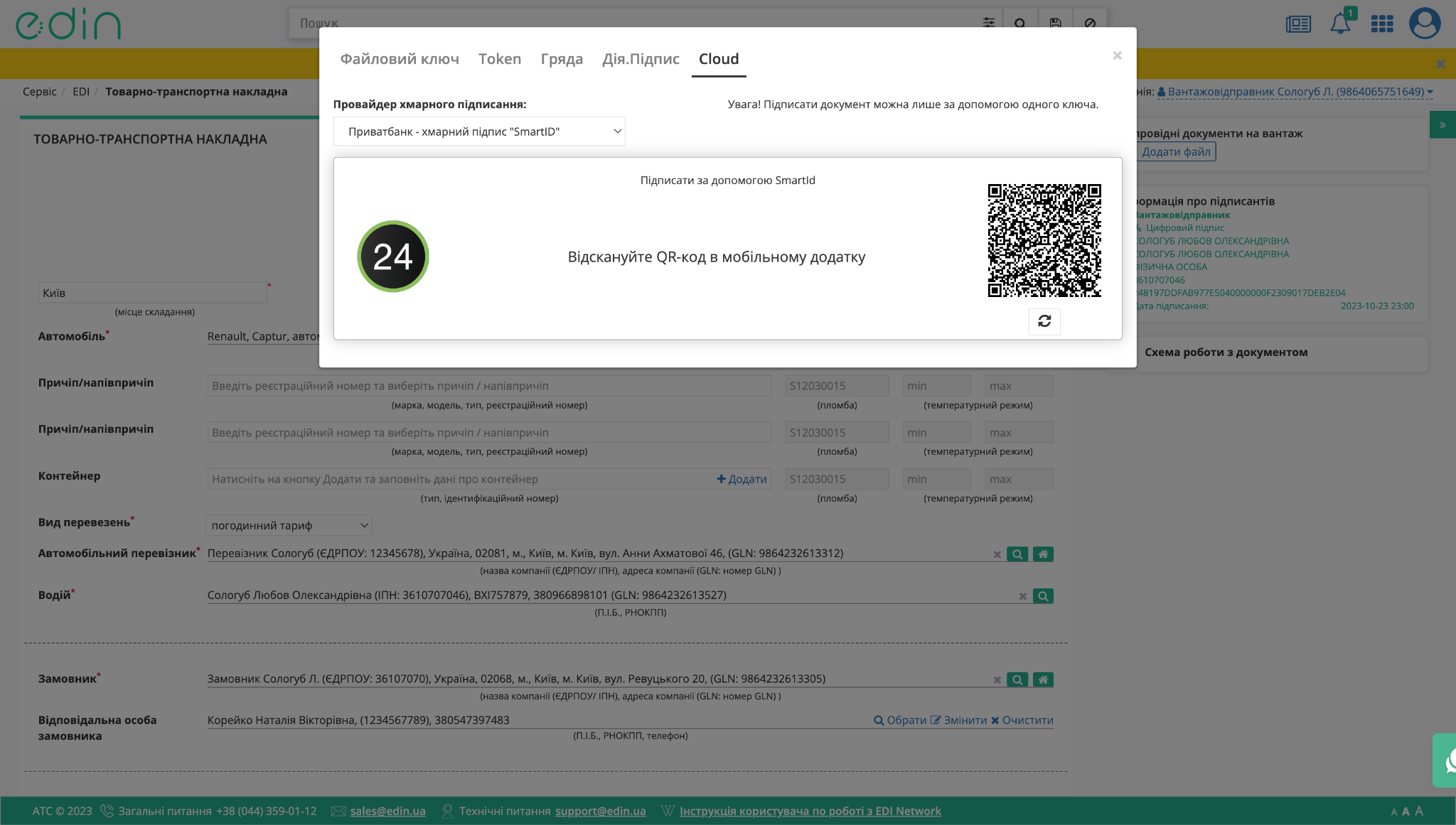Switch to Файловий ключ tab
Image resolution: width=1456 pixels, height=825 pixels.
[400, 59]
